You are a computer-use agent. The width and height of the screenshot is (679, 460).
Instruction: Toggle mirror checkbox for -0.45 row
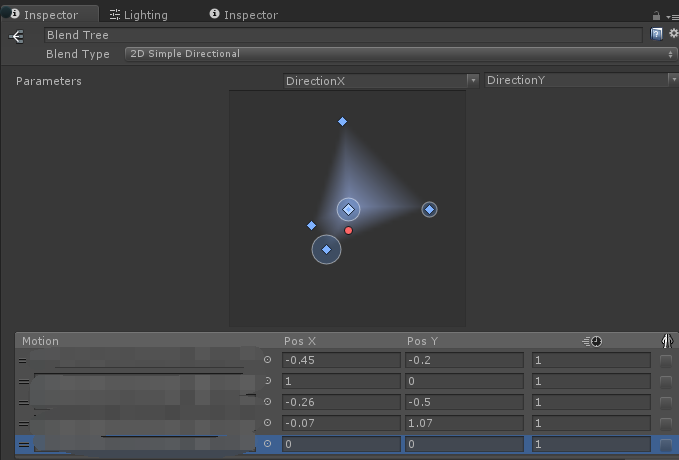(666, 360)
